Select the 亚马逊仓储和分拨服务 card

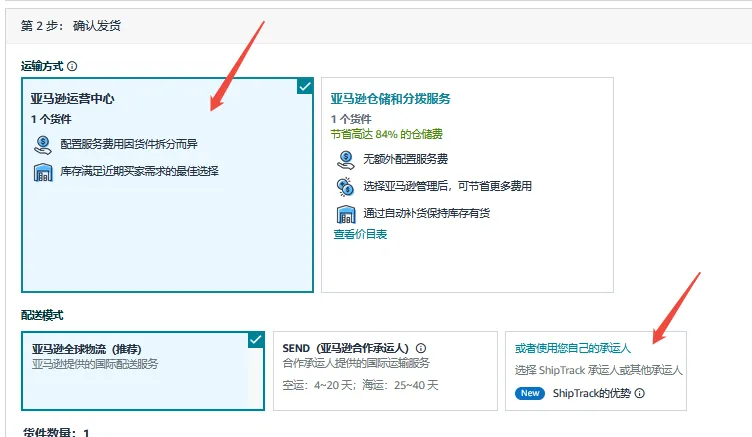tap(467, 185)
